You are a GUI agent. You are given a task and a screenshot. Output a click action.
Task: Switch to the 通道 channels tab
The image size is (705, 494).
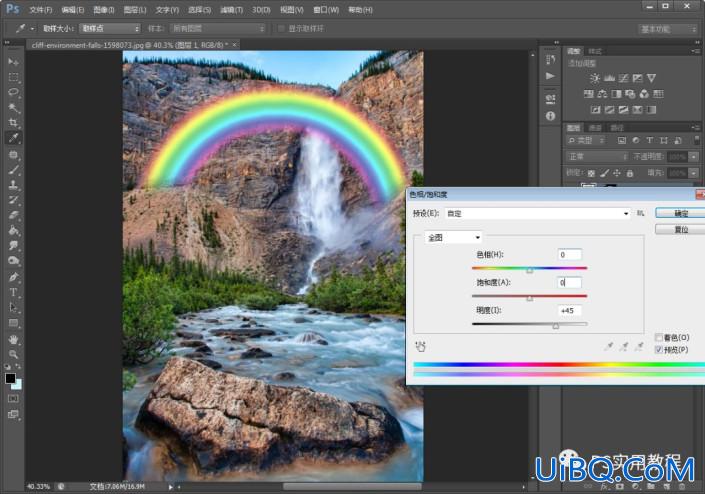coord(595,128)
